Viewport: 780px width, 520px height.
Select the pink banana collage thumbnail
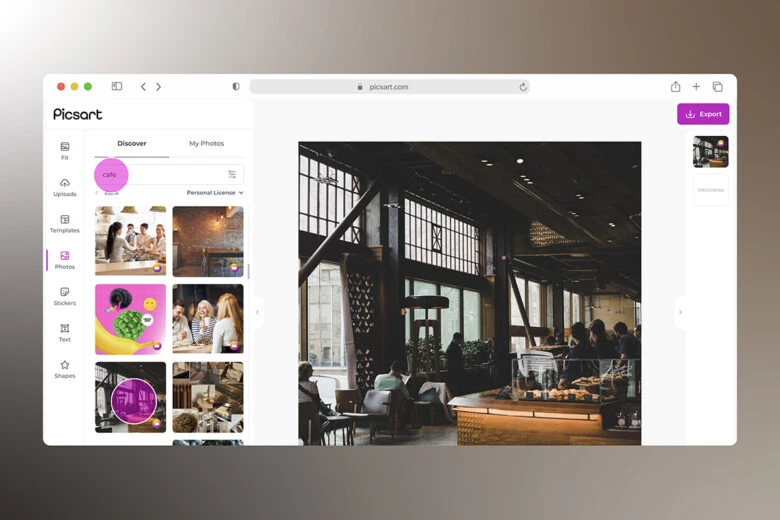point(130,319)
